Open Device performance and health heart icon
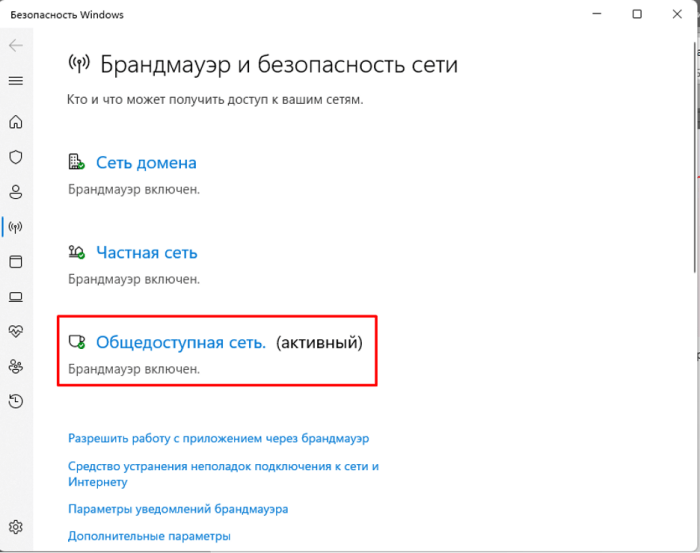 (16, 331)
